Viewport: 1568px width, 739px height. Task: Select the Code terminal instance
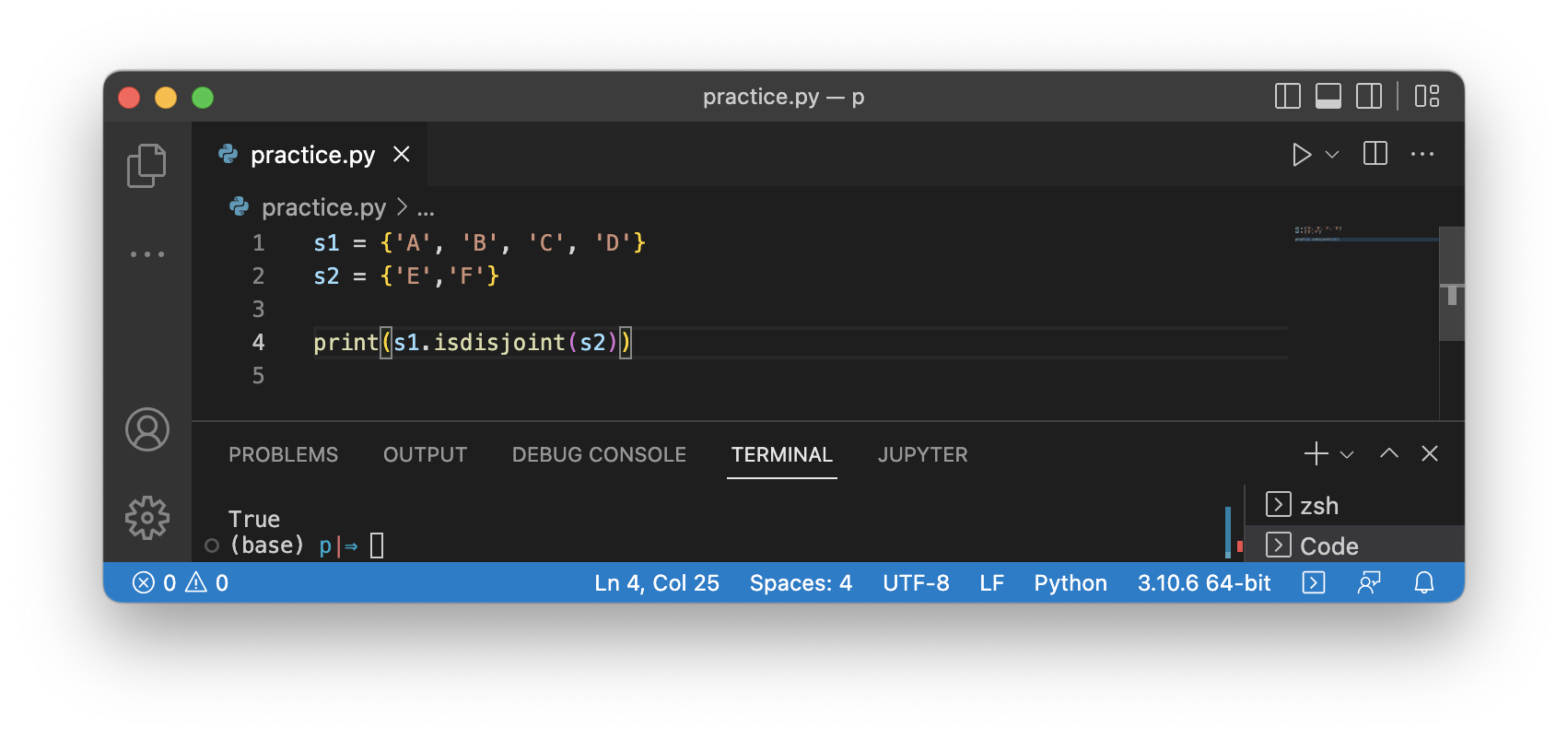[1354, 545]
